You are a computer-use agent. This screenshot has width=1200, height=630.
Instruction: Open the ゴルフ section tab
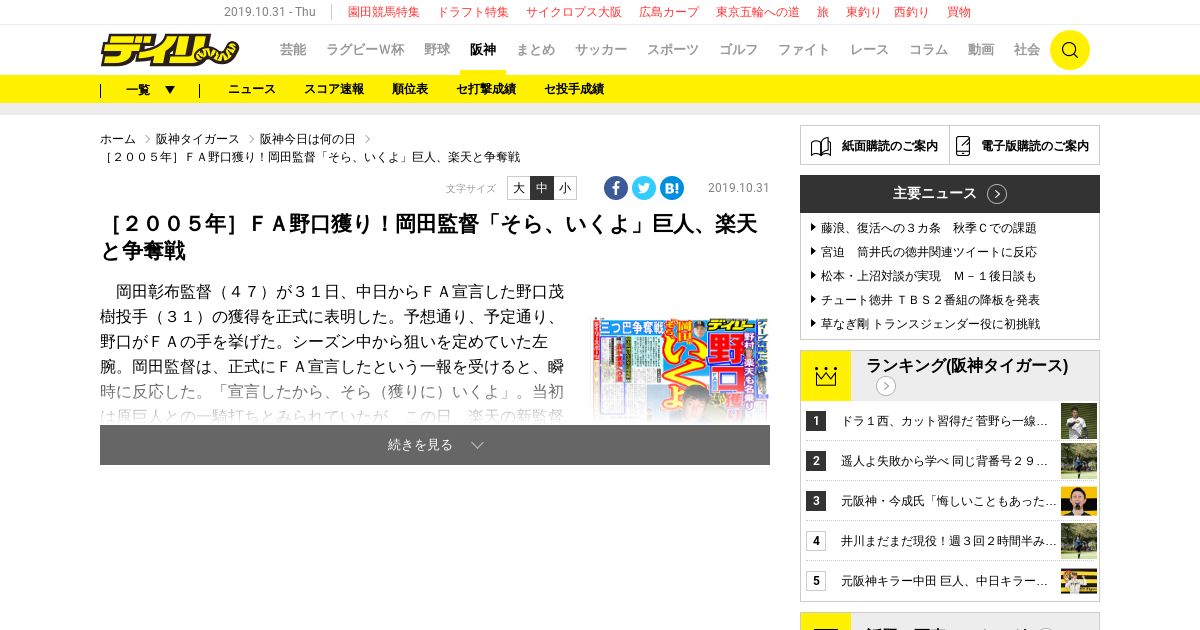pyautogui.click(x=739, y=49)
